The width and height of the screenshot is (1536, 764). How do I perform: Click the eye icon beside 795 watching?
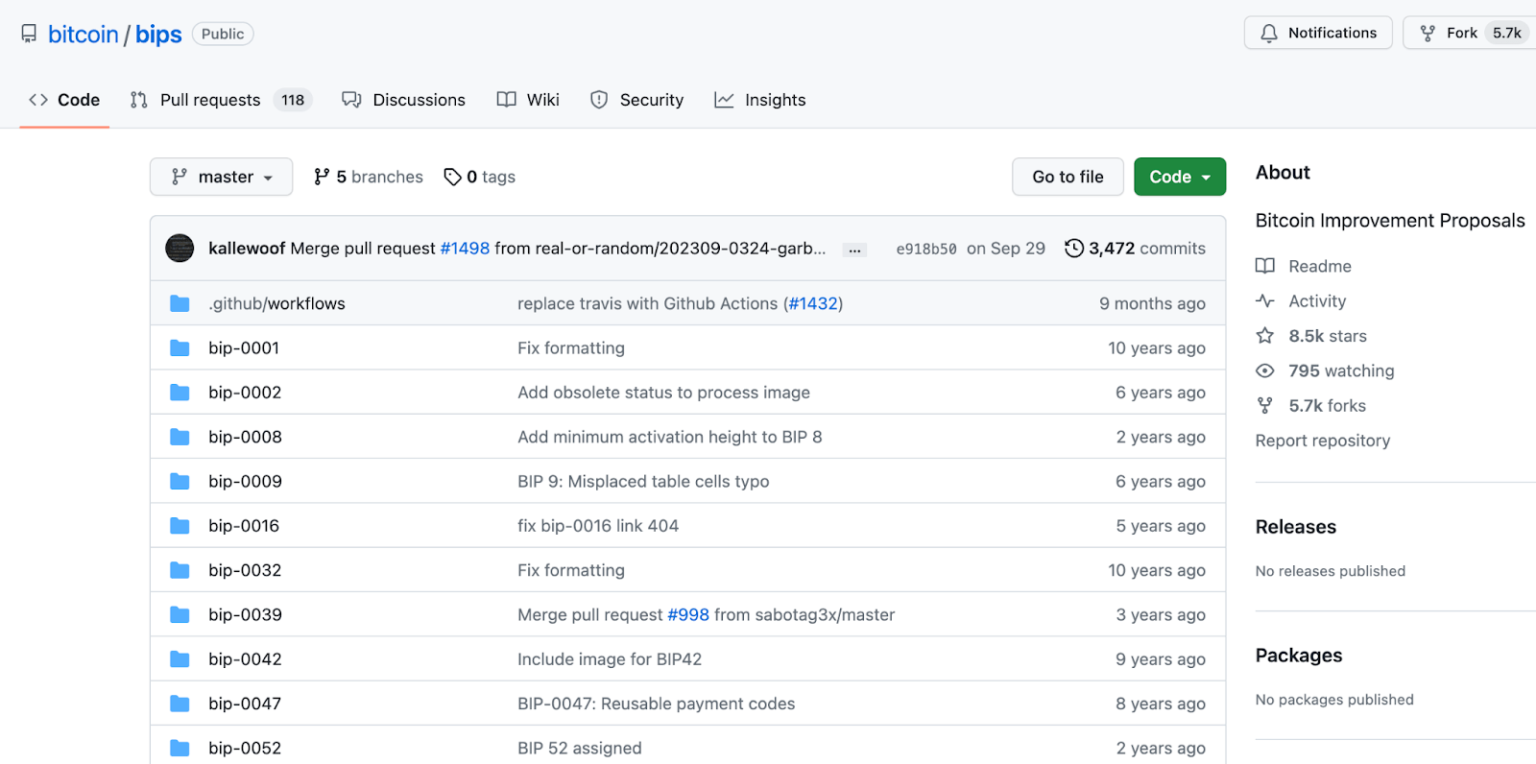click(x=1265, y=371)
